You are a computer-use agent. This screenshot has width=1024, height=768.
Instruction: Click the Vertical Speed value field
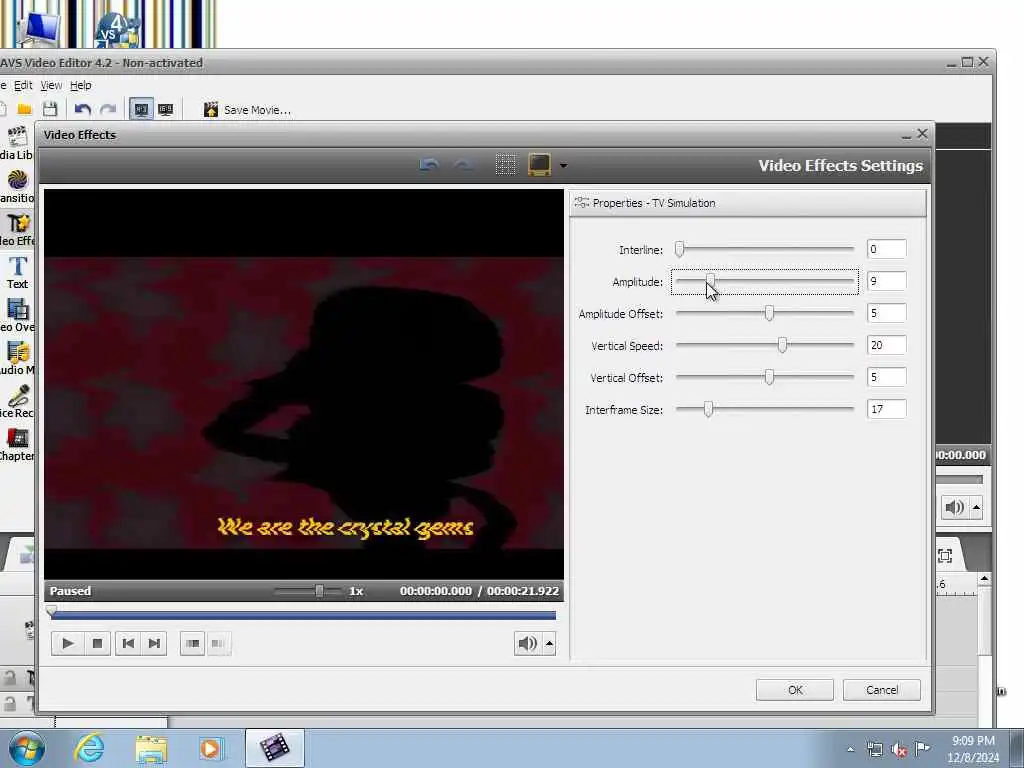pos(886,345)
